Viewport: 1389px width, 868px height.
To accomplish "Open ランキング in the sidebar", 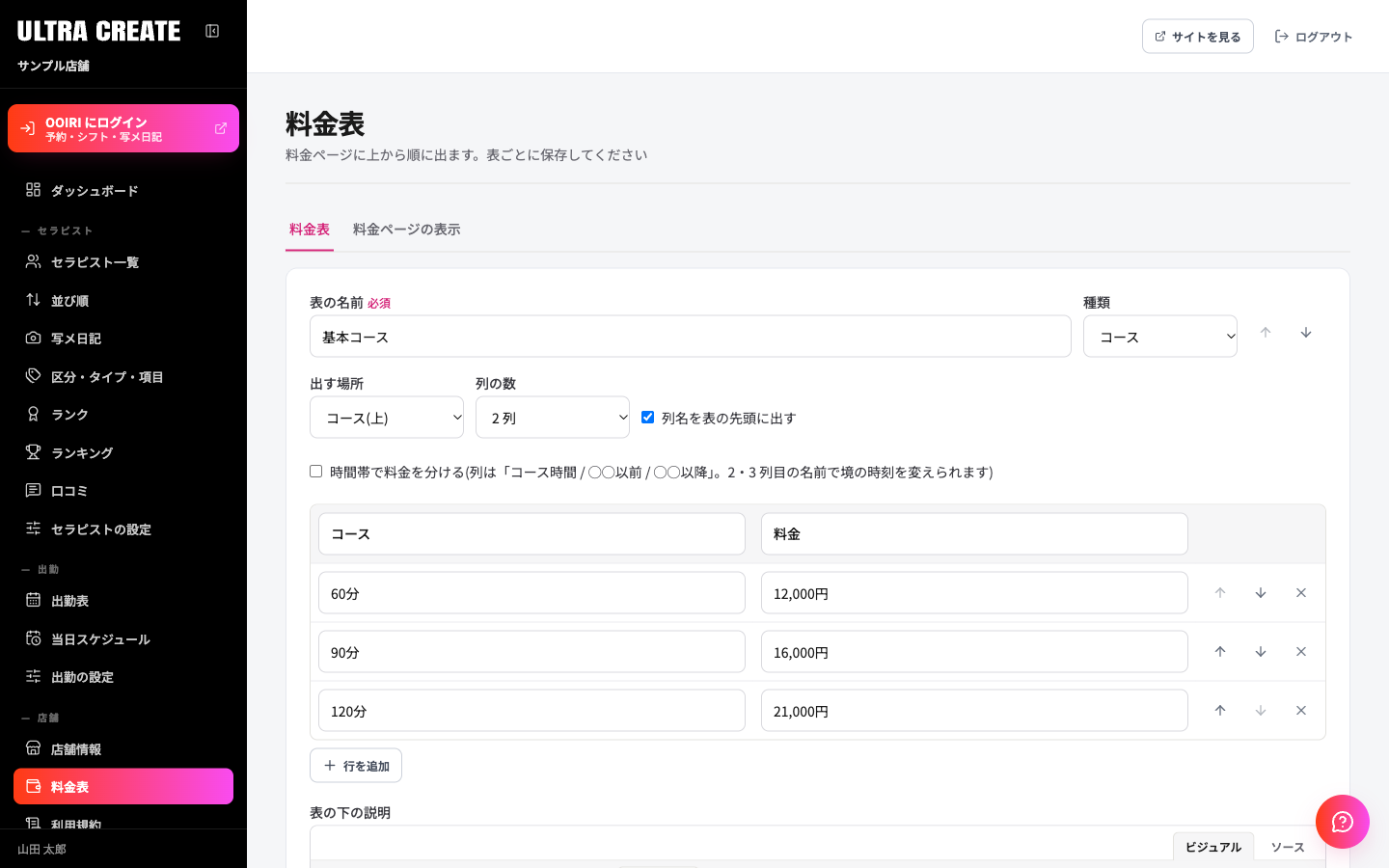I will [123, 453].
